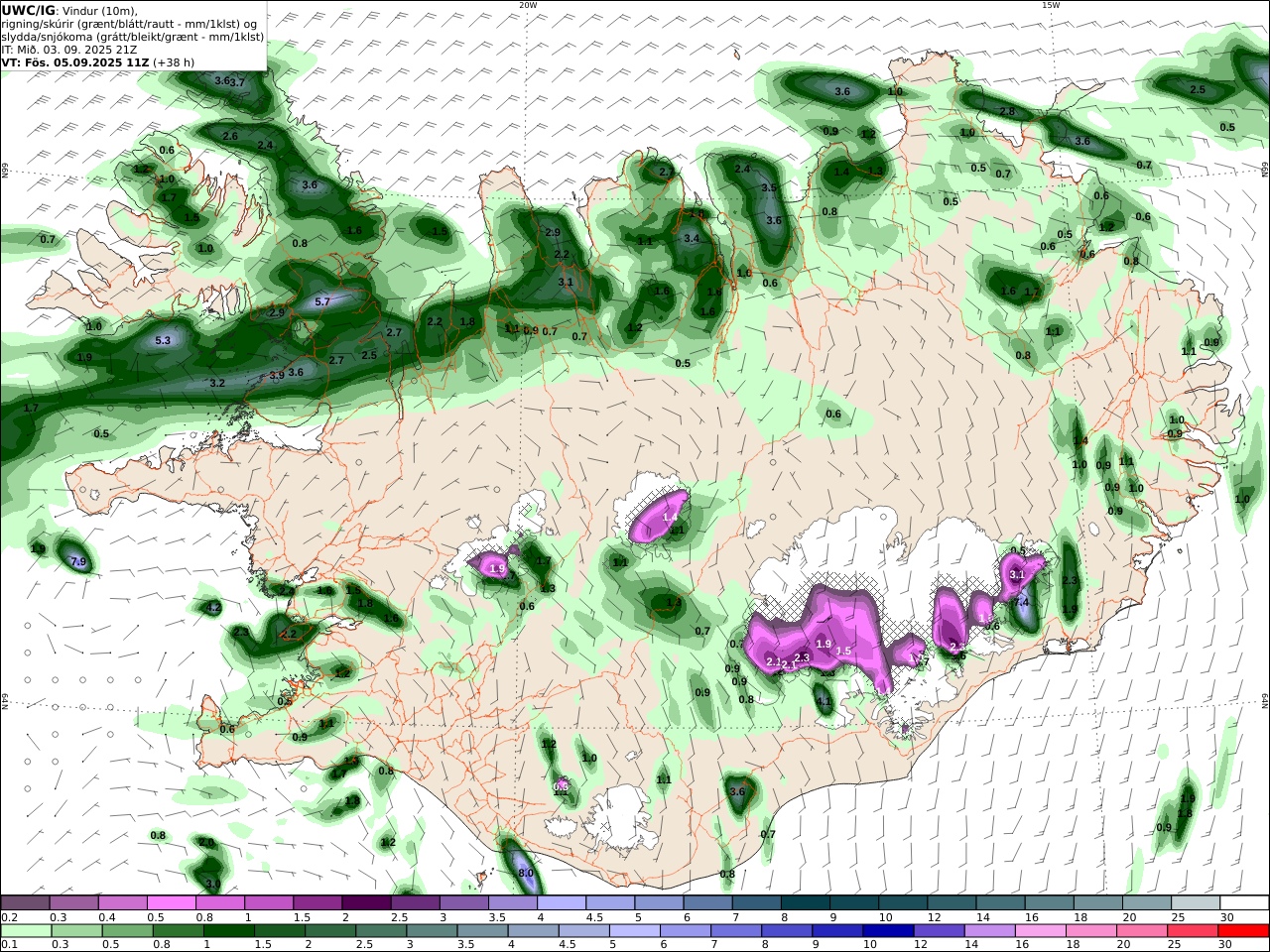Click the 0.1 label starting the rain legend
The image size is (1270, 952).
pos(8,945)
